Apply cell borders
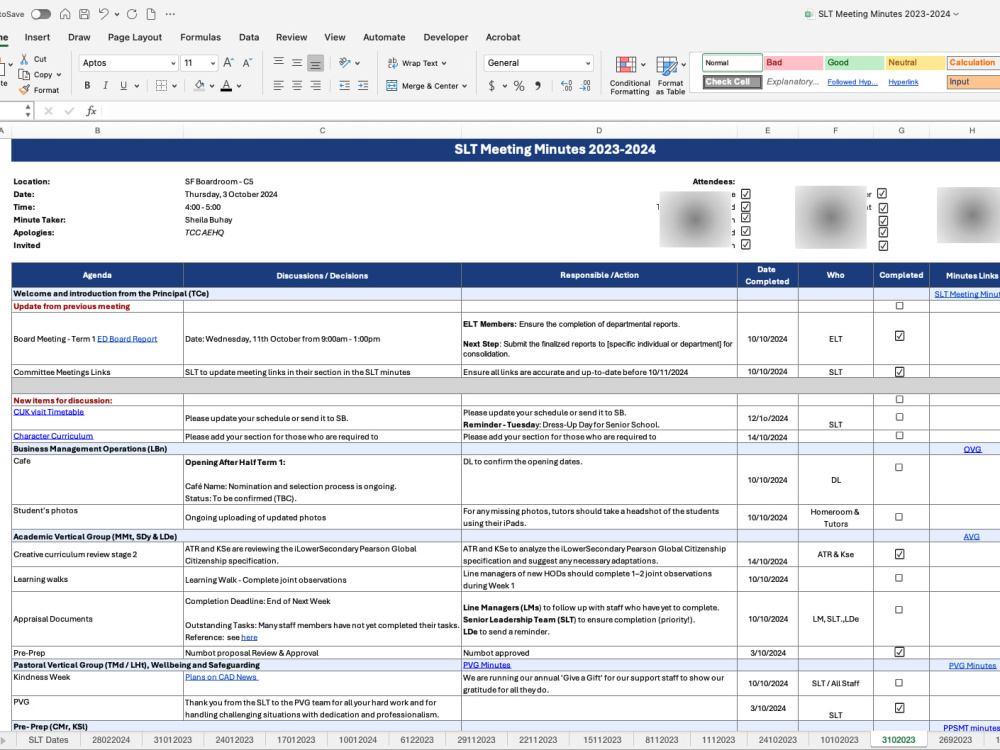This screenshot has width=1000, height=750. [161, 85]
